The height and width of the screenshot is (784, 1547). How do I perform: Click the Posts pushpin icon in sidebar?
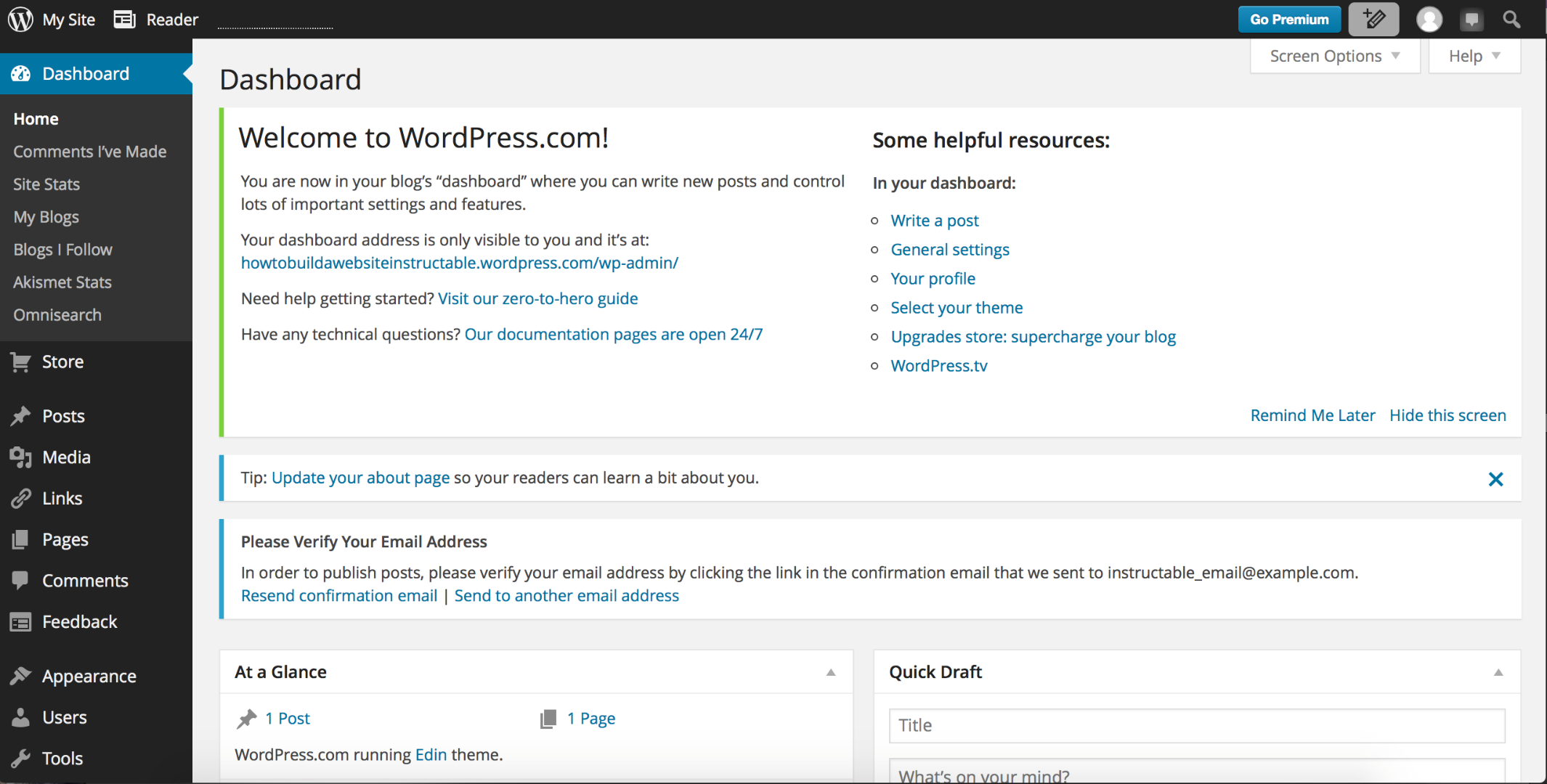[21, 416]
